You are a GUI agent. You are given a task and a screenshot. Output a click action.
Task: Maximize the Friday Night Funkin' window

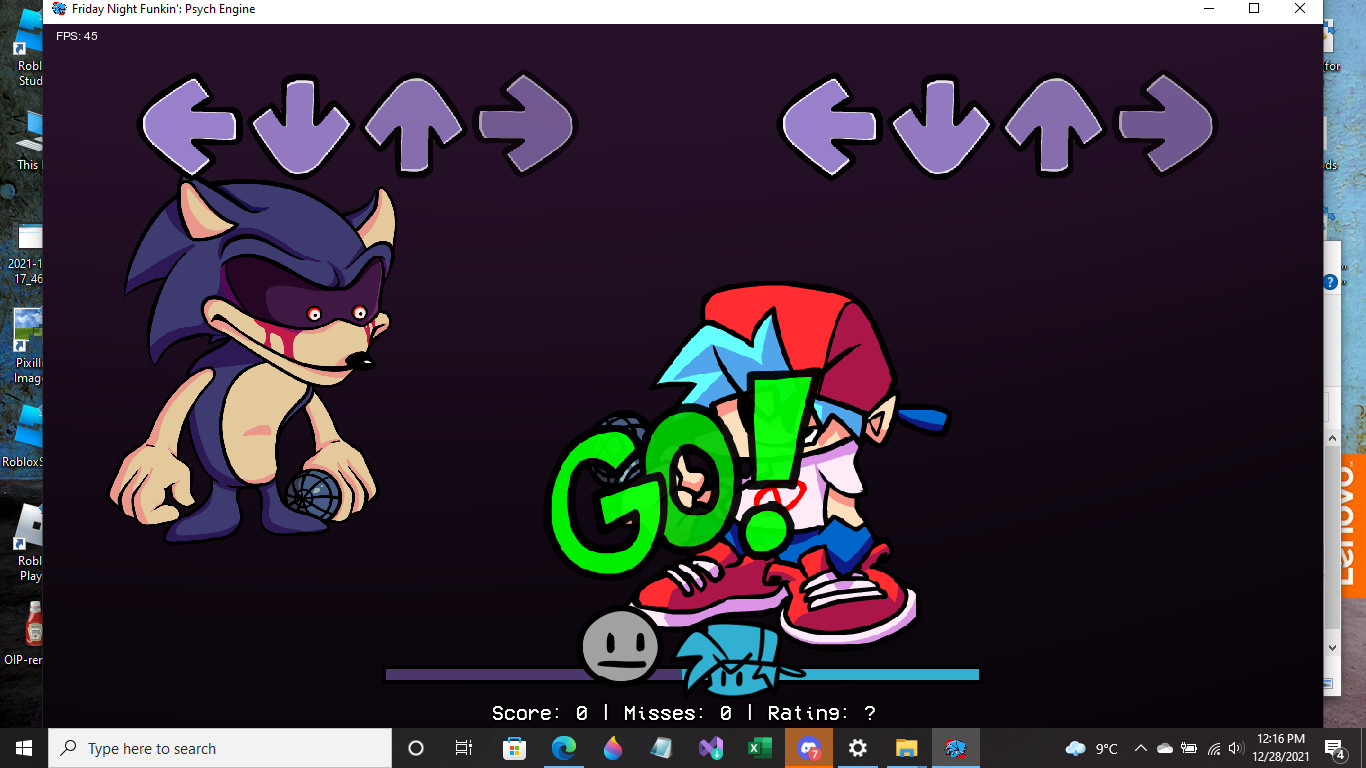pyautogui.click(x=1254, y=9)
